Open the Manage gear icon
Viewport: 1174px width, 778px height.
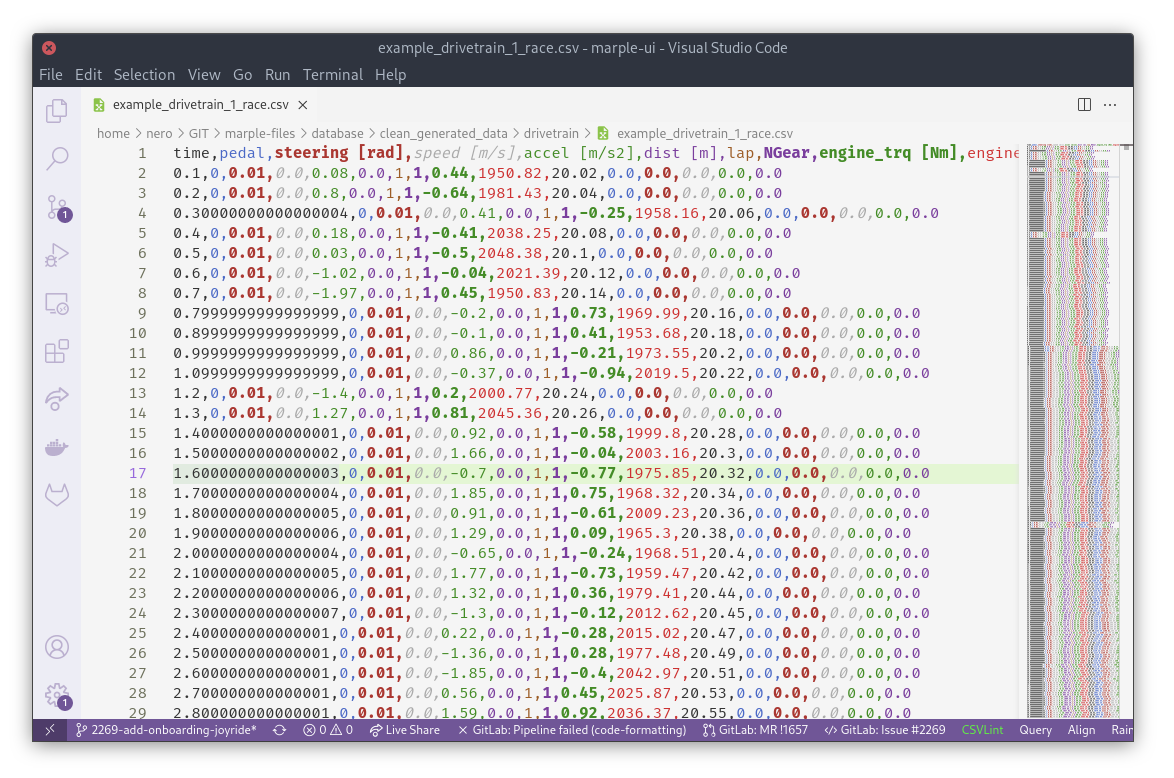[x=57, y=695]
